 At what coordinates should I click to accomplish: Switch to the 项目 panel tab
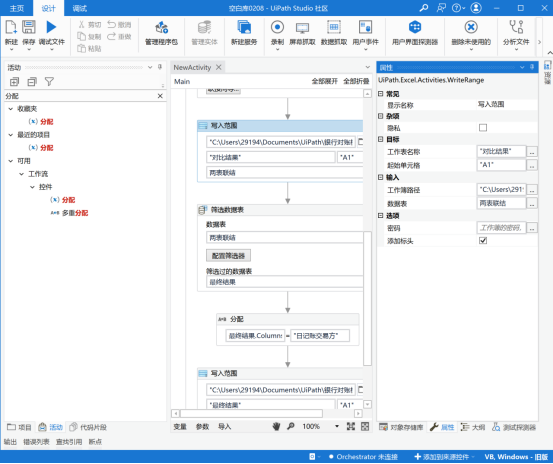pyautogui.click(x=20, y=427)
